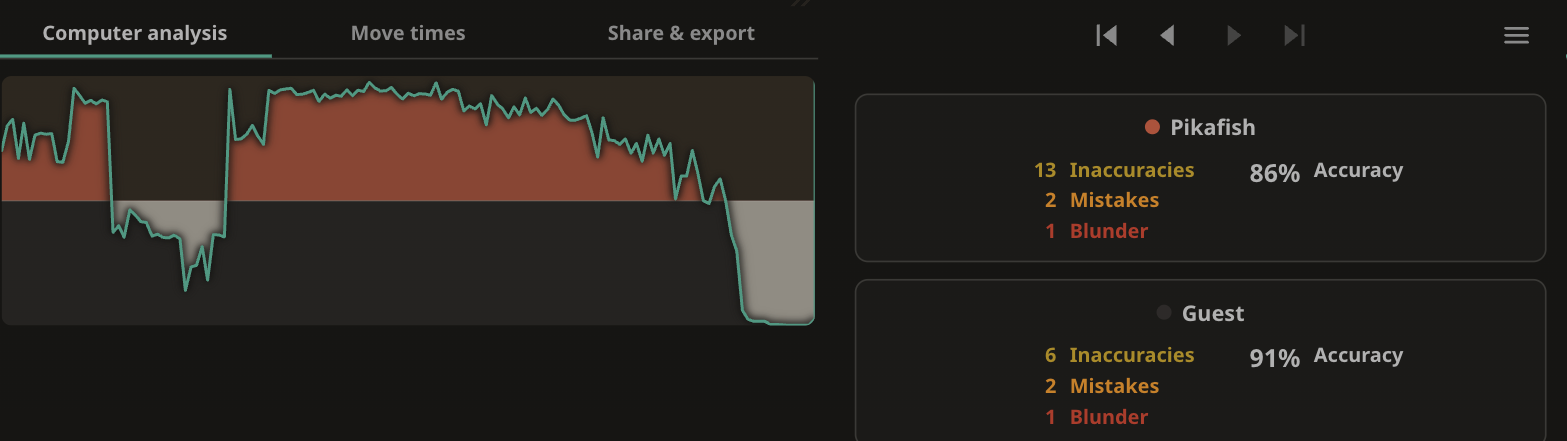Open the hamburger menu

[1516, 36]
